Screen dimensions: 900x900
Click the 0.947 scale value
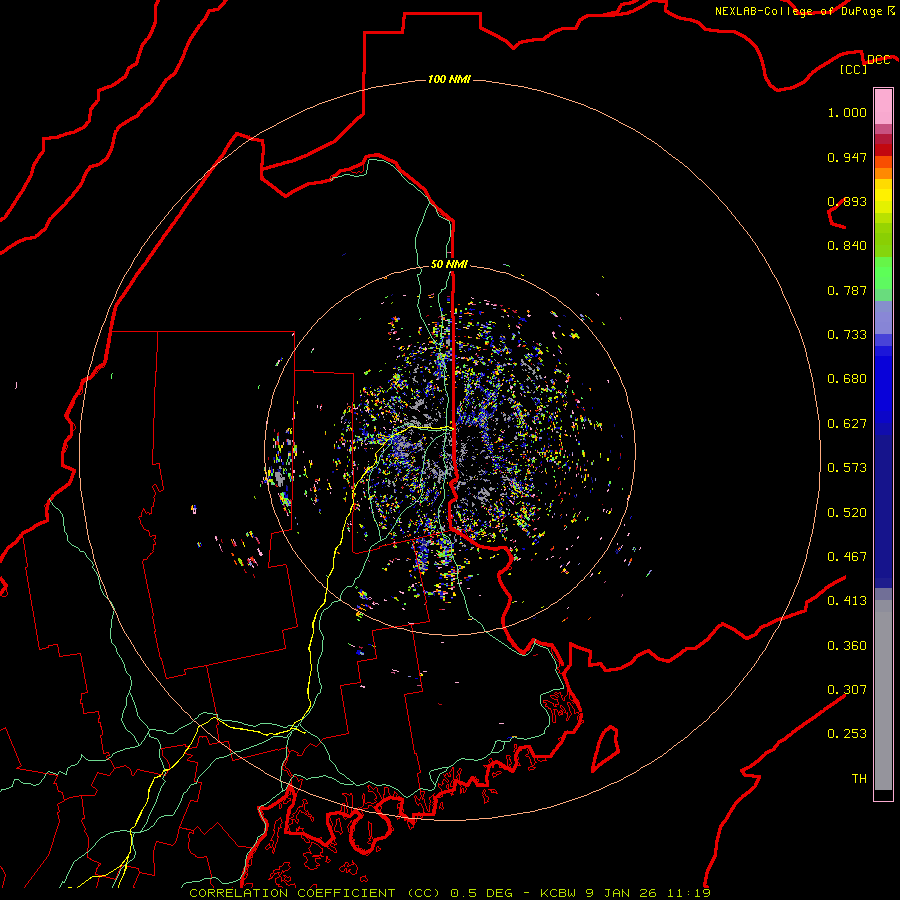click(847, 157)
